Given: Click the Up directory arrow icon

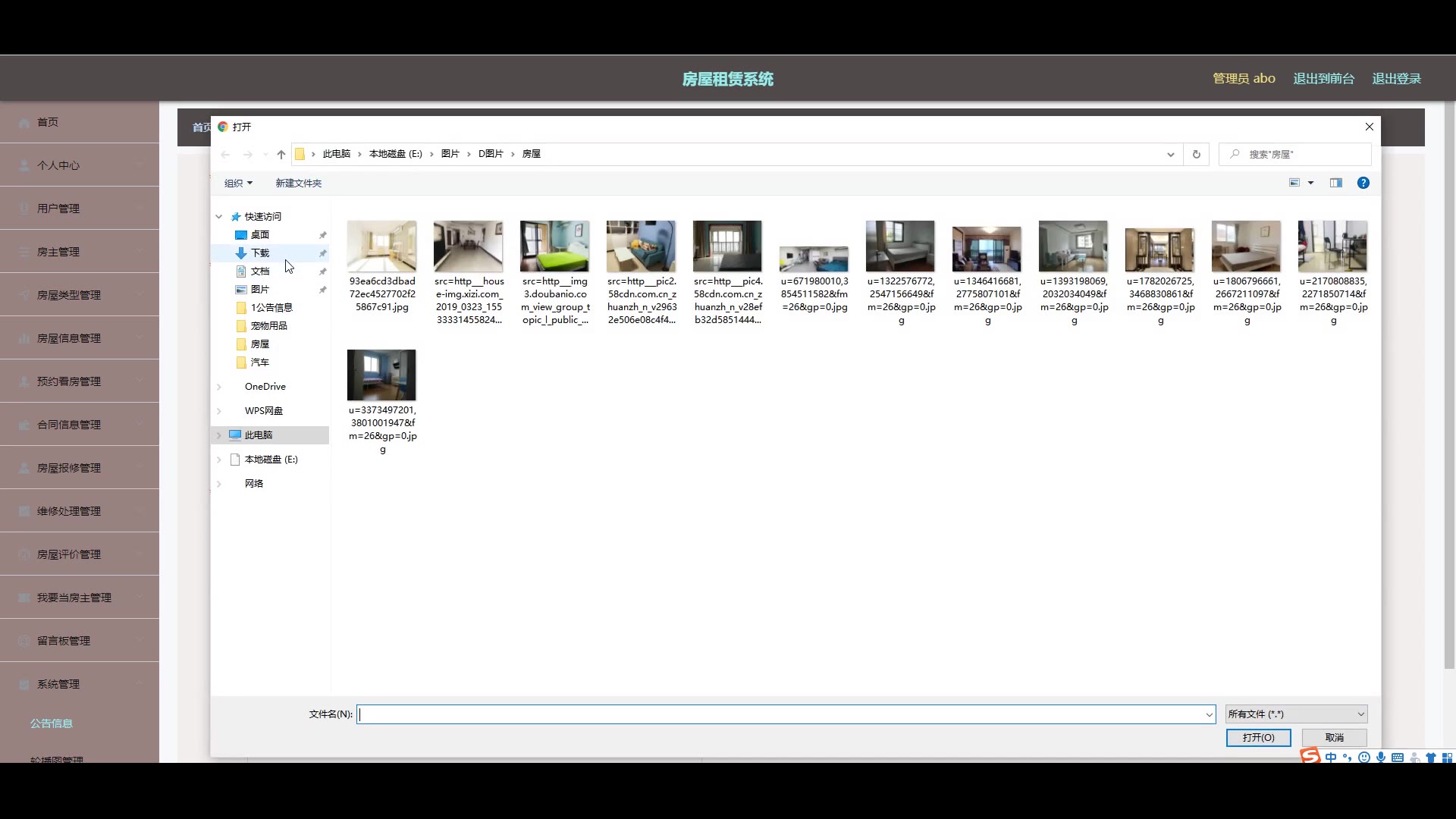Looking at the screenshot, I should click(281, 154).
